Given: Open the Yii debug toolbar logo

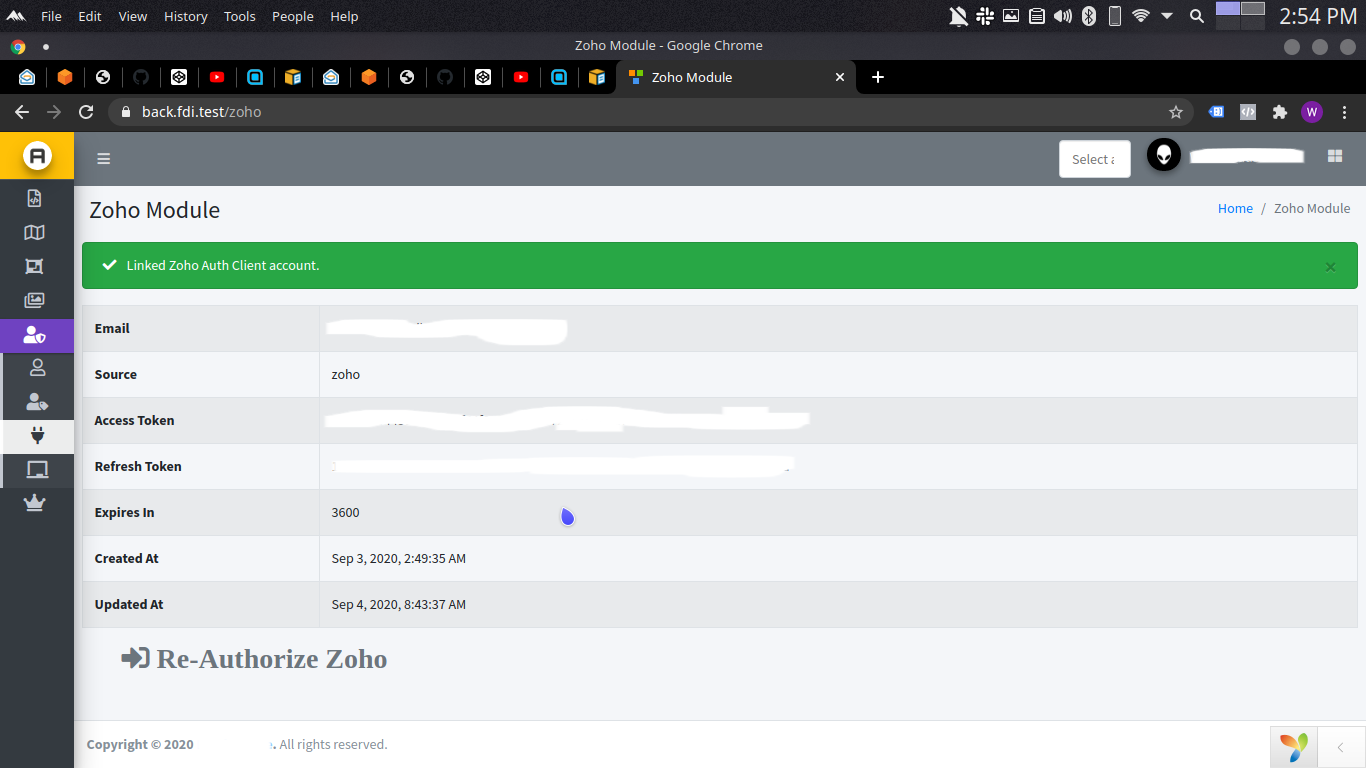Looking at the screenshot, I should pyautogui.click(x=1293, y=747).
